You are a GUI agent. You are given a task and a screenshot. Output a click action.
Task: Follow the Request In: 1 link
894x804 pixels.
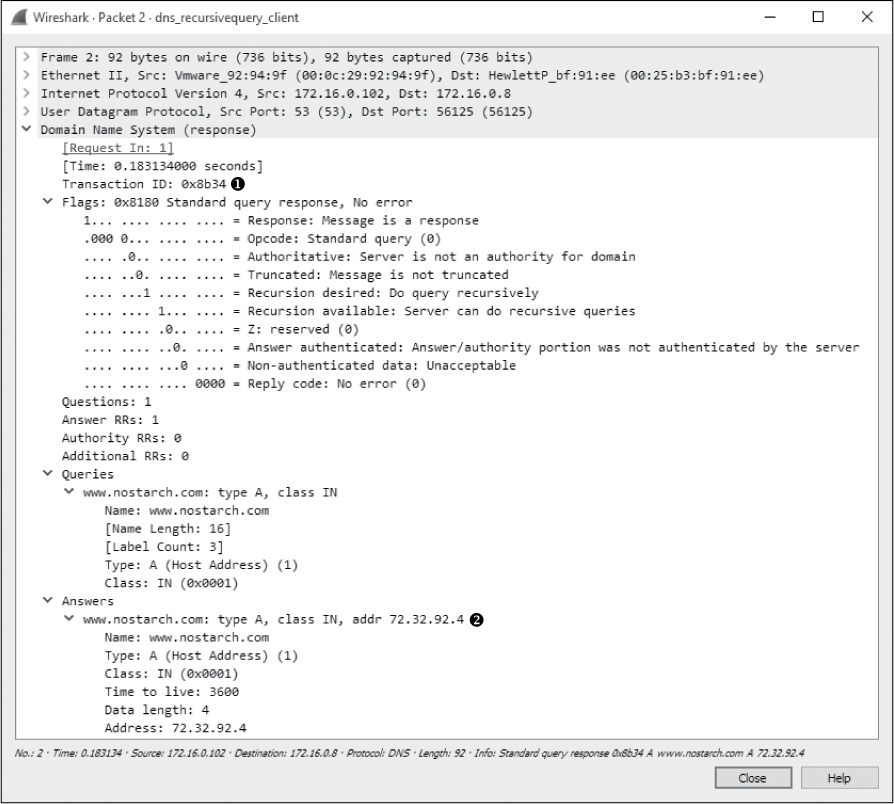(117, 148)
